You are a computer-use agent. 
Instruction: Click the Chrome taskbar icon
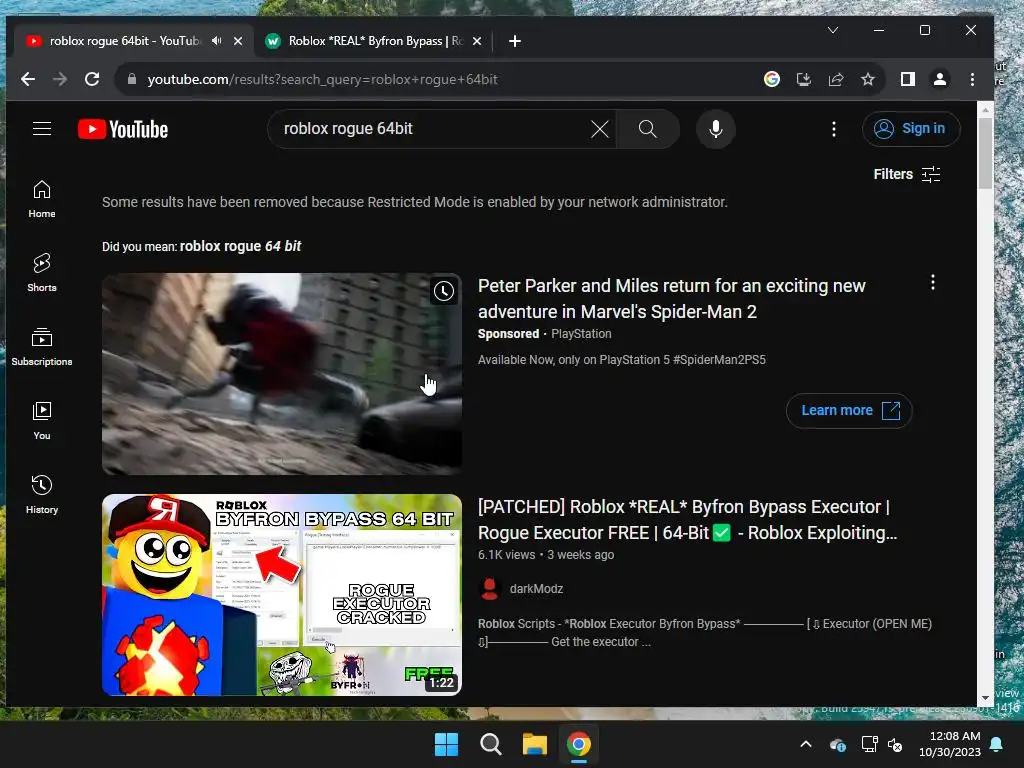[579, 744]
